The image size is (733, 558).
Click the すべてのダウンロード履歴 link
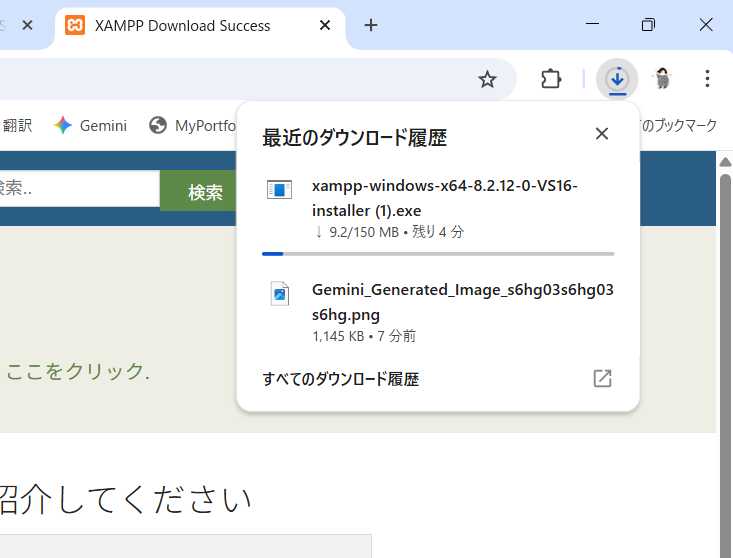pyautogui.click(x=341, y=379)
